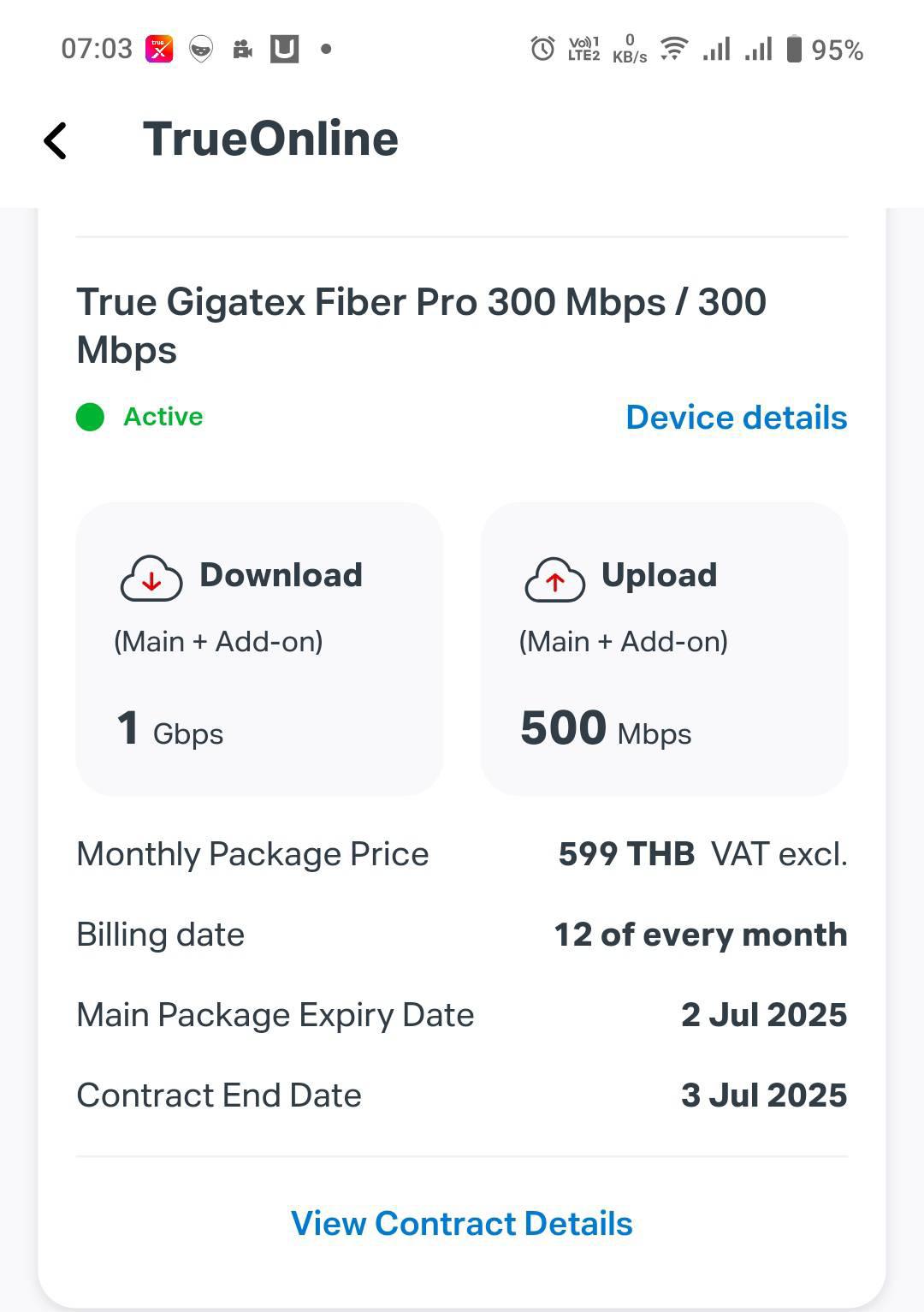
Task: Tap the Download cloud icon
Action: point(151,579)
